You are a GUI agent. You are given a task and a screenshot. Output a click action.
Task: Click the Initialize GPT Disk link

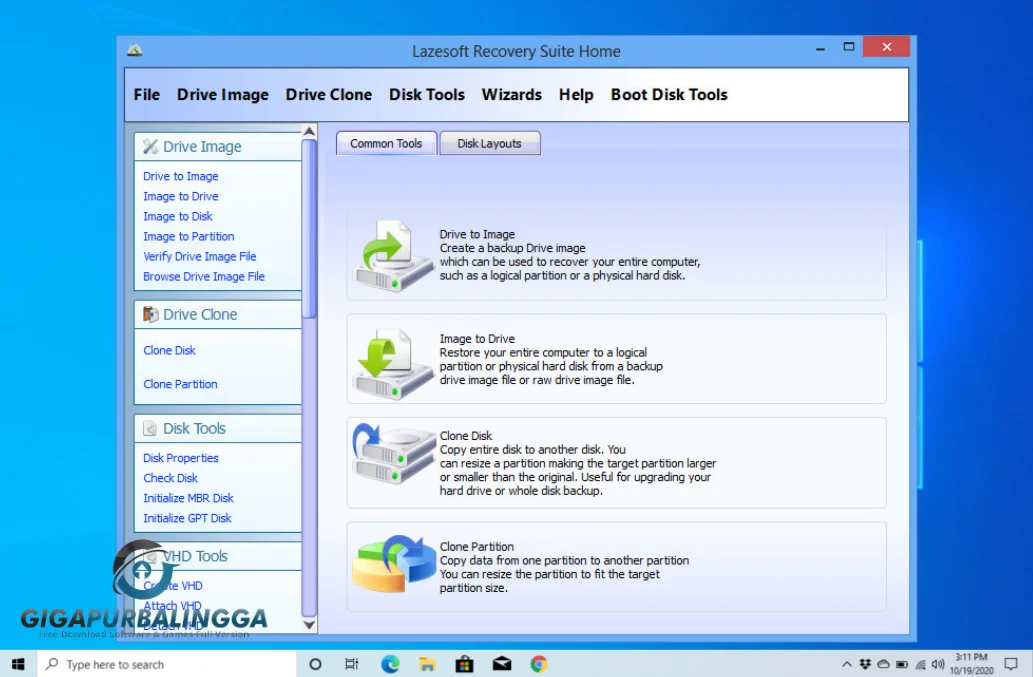click(187, 518)
